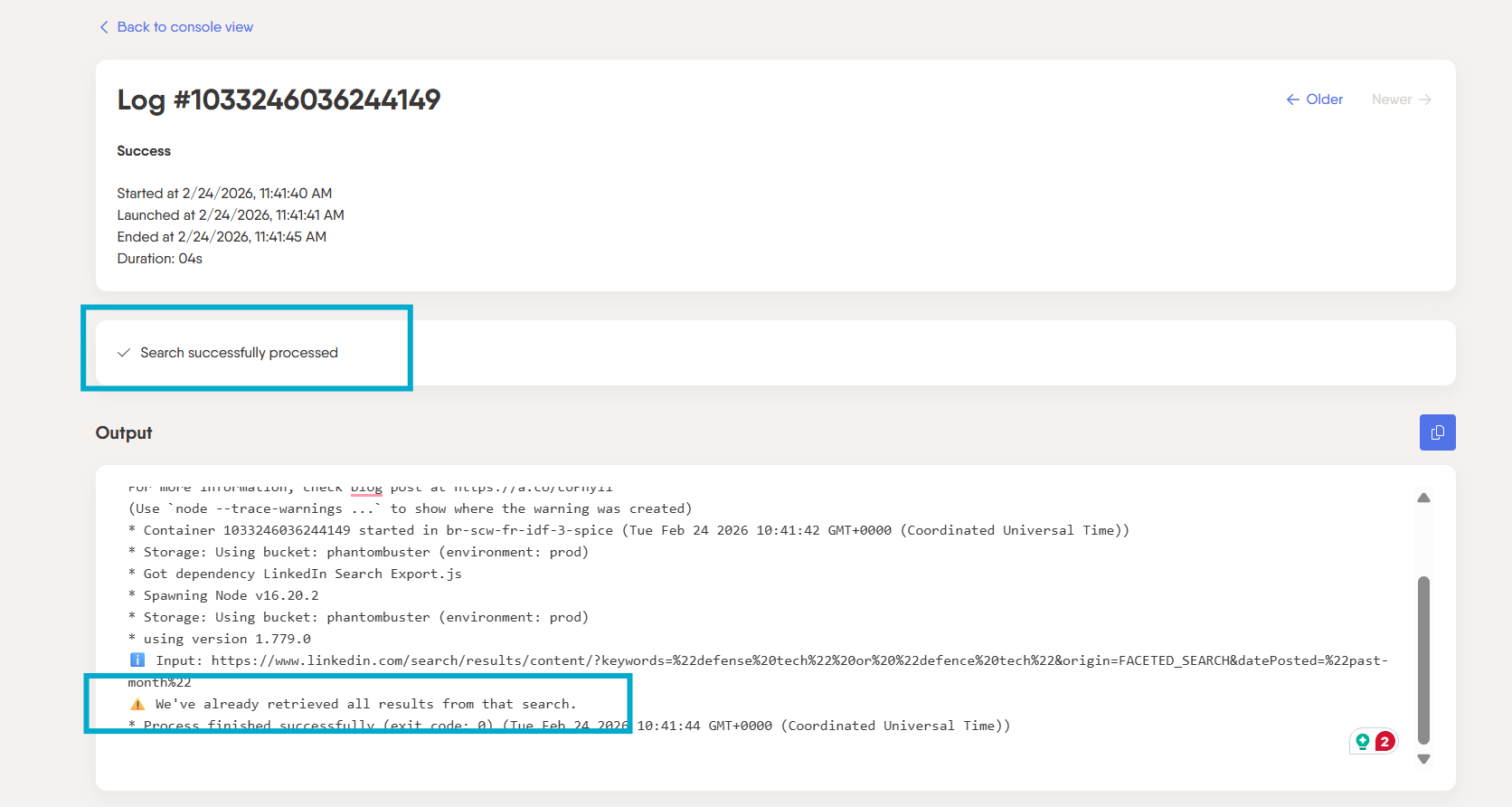Select the Ended at 11:41:45 AM line
Viewport: 1512px width, 807px height.
(222, 237)
